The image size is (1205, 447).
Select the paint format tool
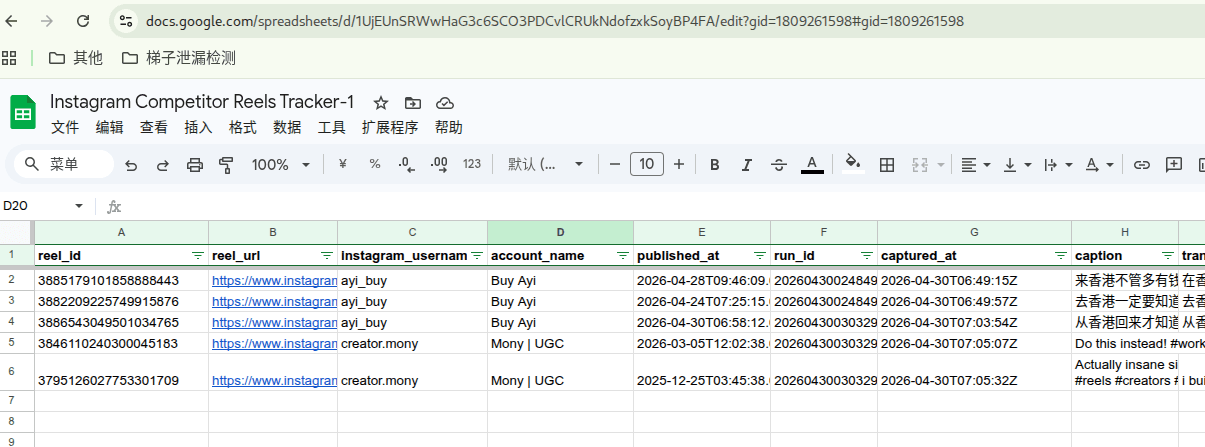pyautogui.click(x=226, y=165)
